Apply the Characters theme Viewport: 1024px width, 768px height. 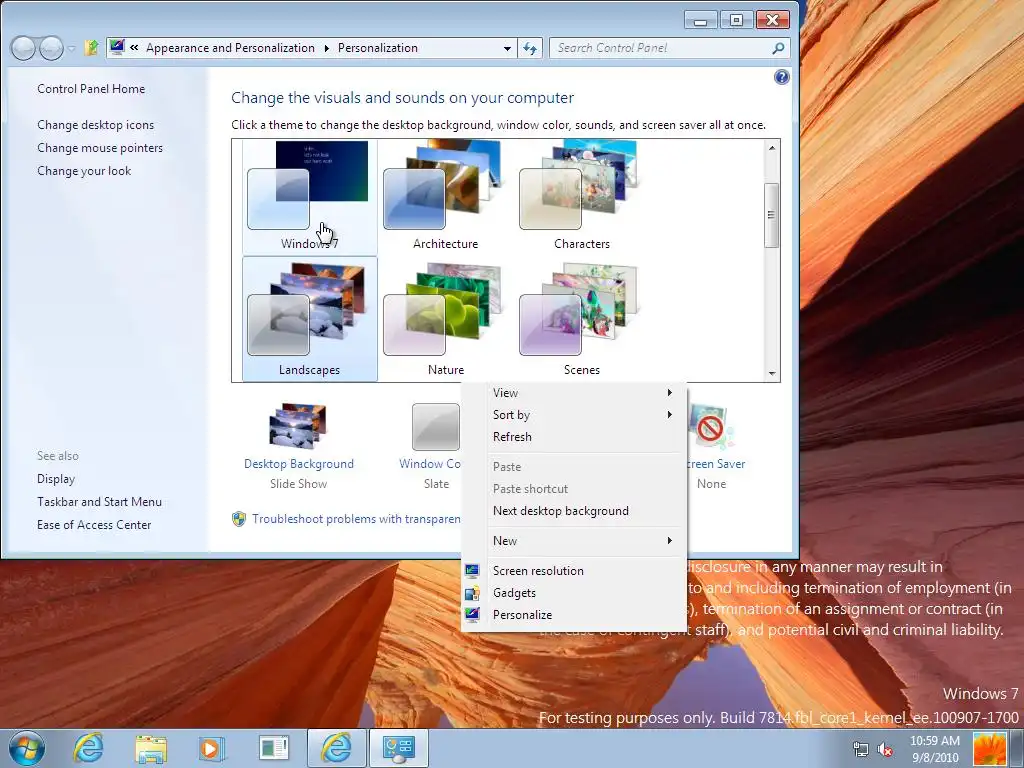coord(581,196)
